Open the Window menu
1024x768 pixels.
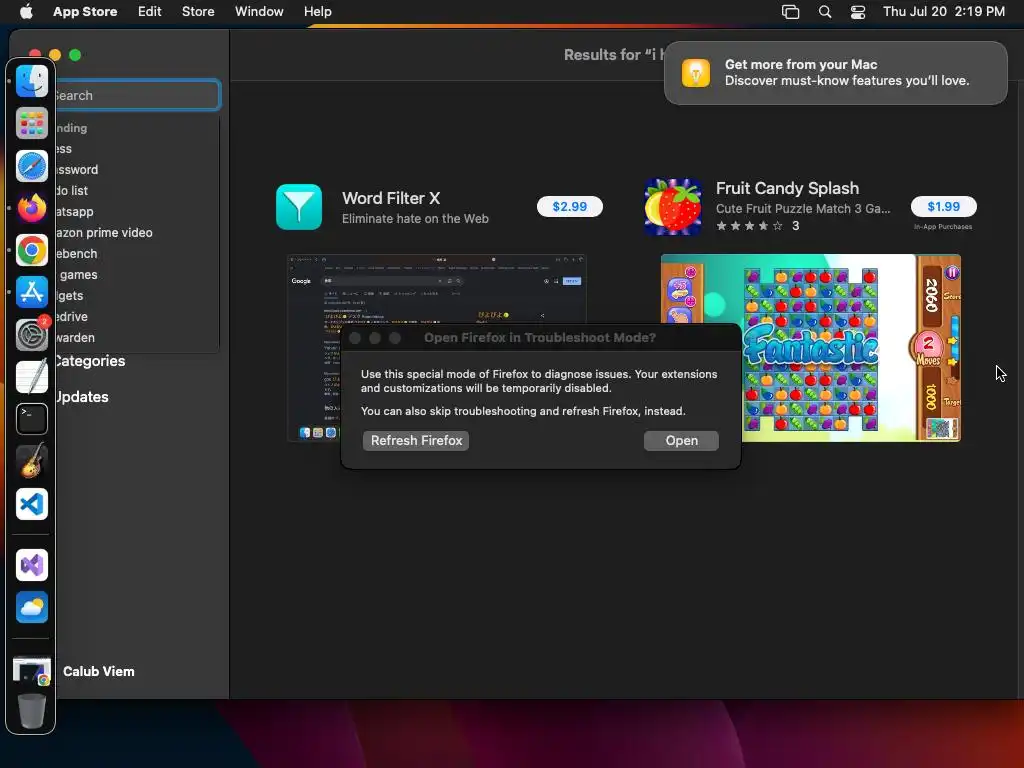point(259,11)
